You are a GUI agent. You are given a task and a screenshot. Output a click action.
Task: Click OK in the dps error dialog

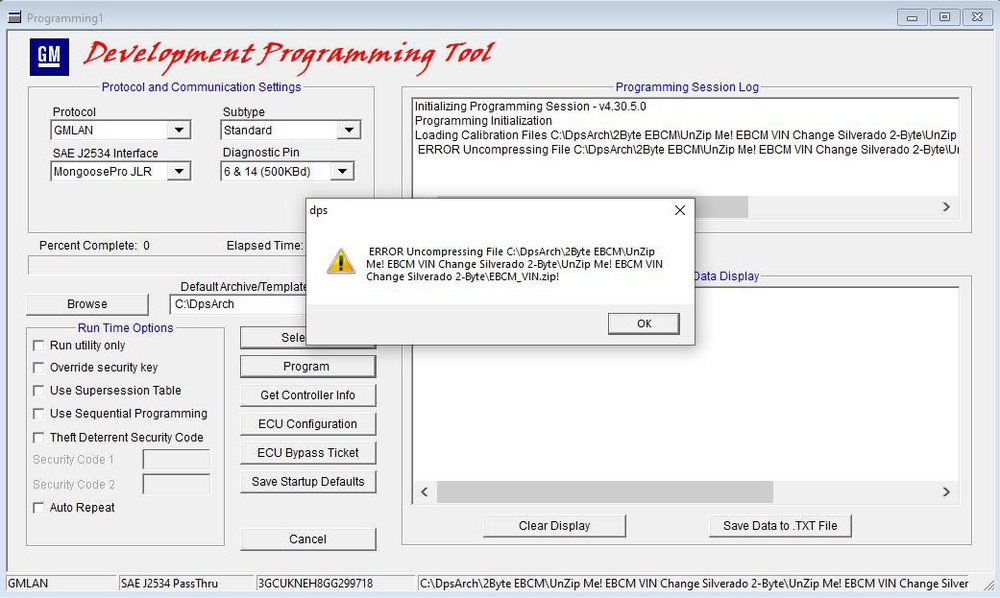(643, 324)
